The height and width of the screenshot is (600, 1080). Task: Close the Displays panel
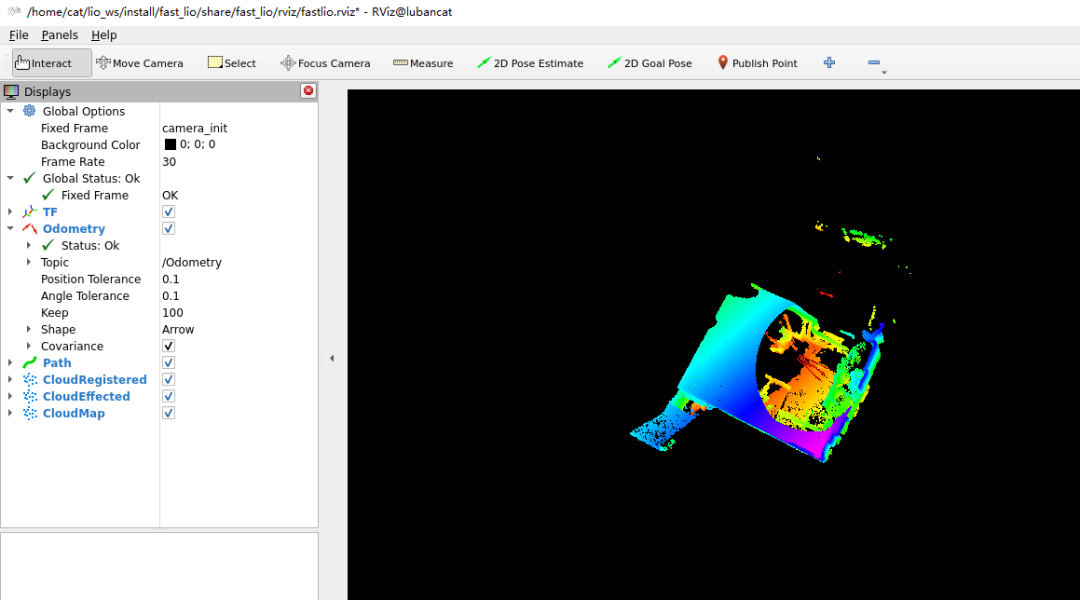point(308,91)
